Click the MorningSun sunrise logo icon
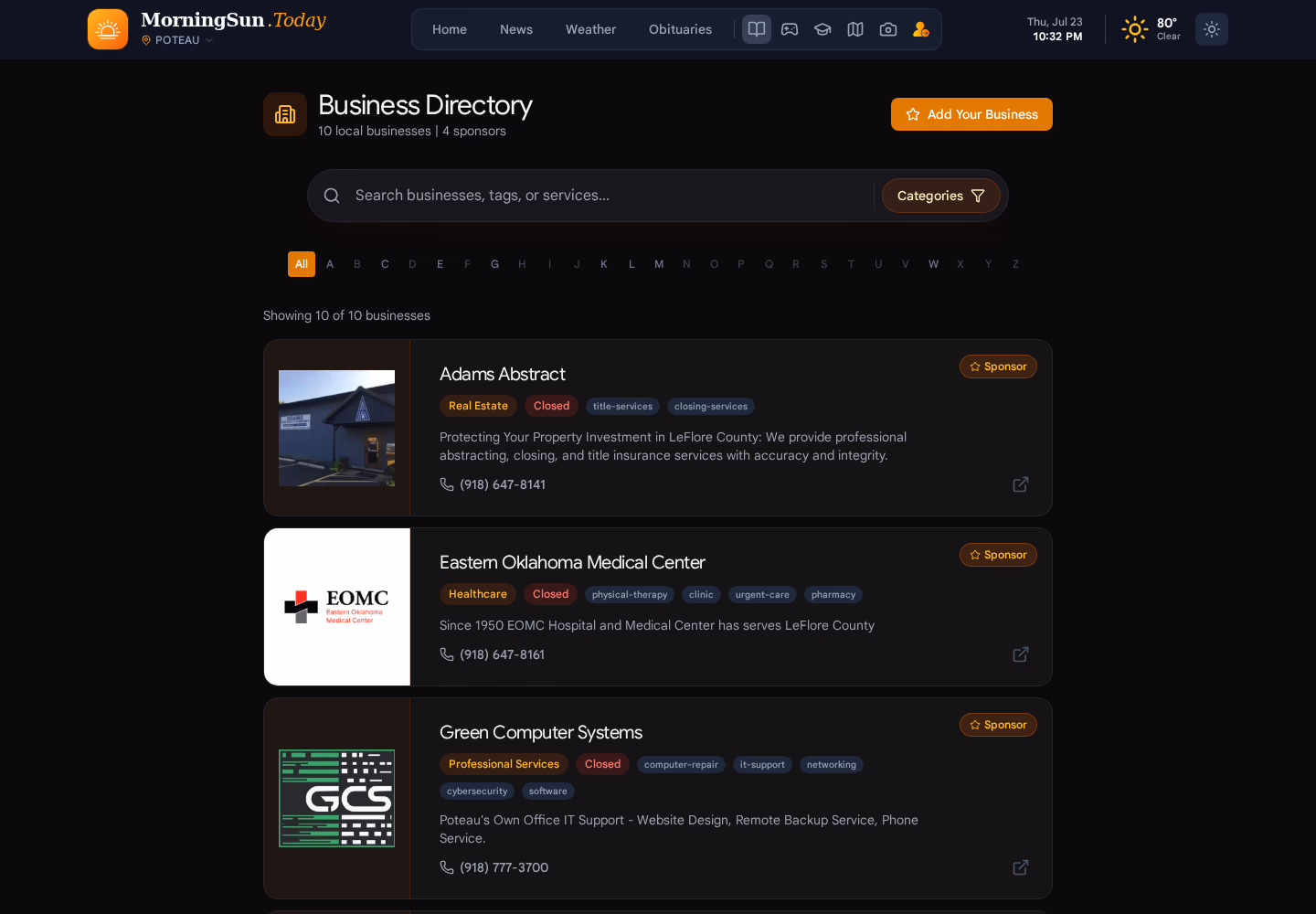Viewport: 1316px width, 914px height. 108,29
